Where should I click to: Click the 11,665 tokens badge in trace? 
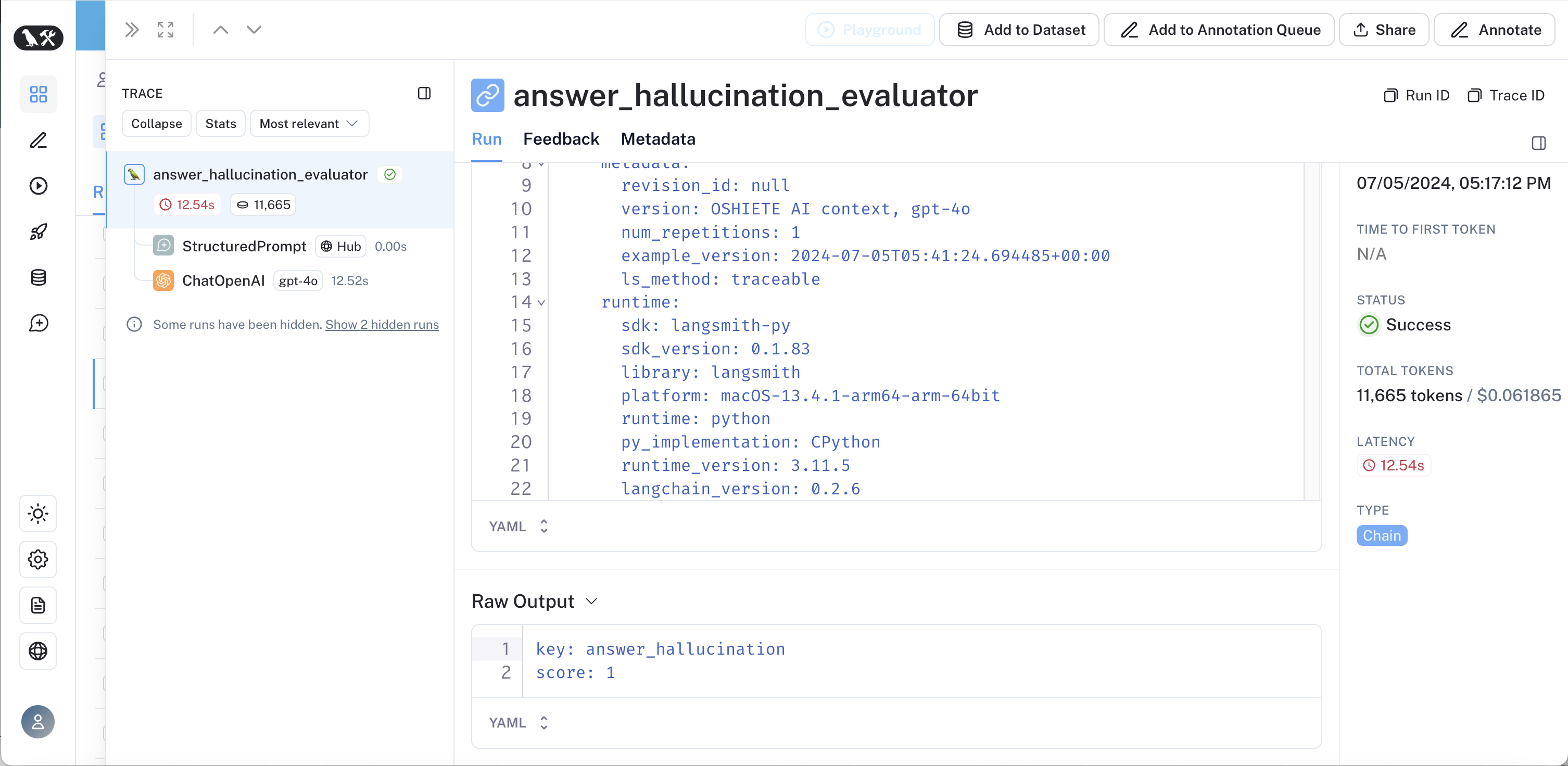click(x=263, y=205)
